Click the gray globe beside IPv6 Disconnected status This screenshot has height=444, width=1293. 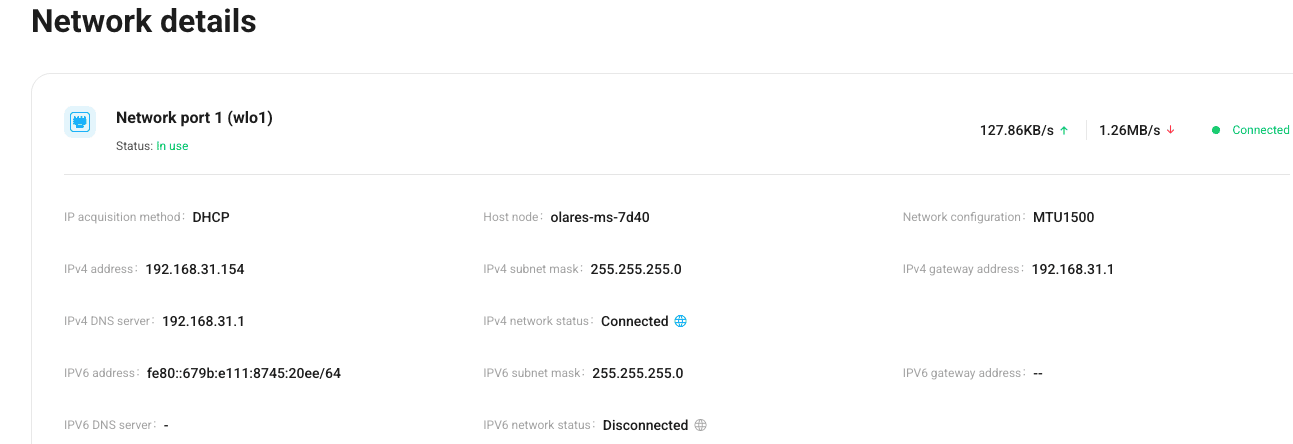click(700, 425)
